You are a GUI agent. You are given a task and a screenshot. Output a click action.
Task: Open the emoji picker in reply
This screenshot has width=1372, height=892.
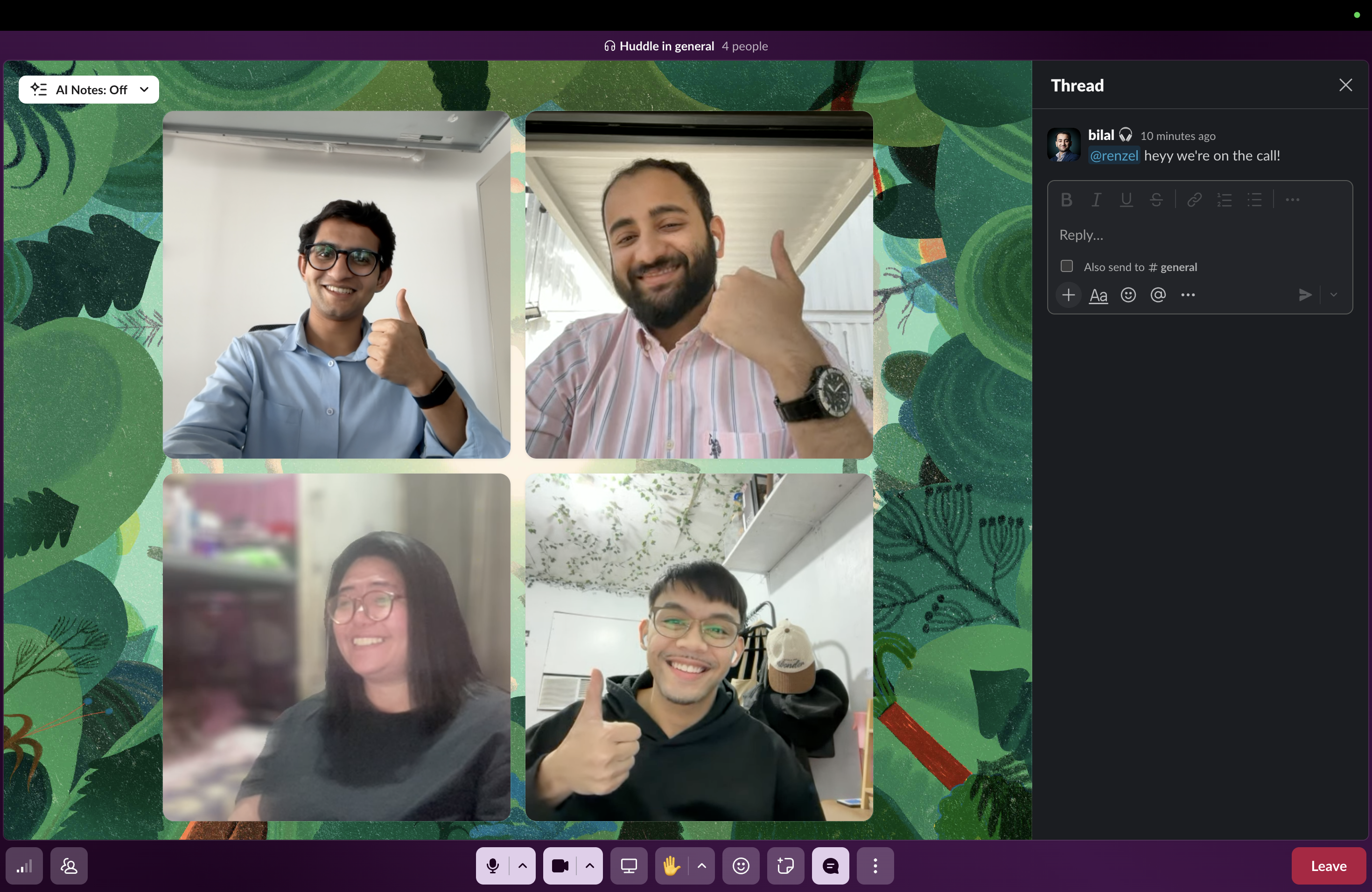click(1128, 295)
